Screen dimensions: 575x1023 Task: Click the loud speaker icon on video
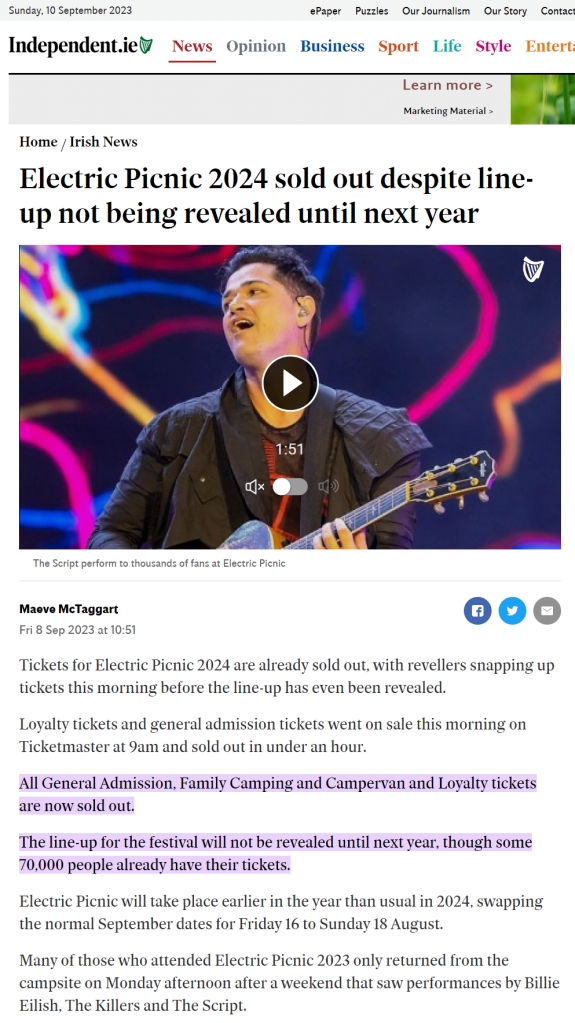click(x=328, y=487)
